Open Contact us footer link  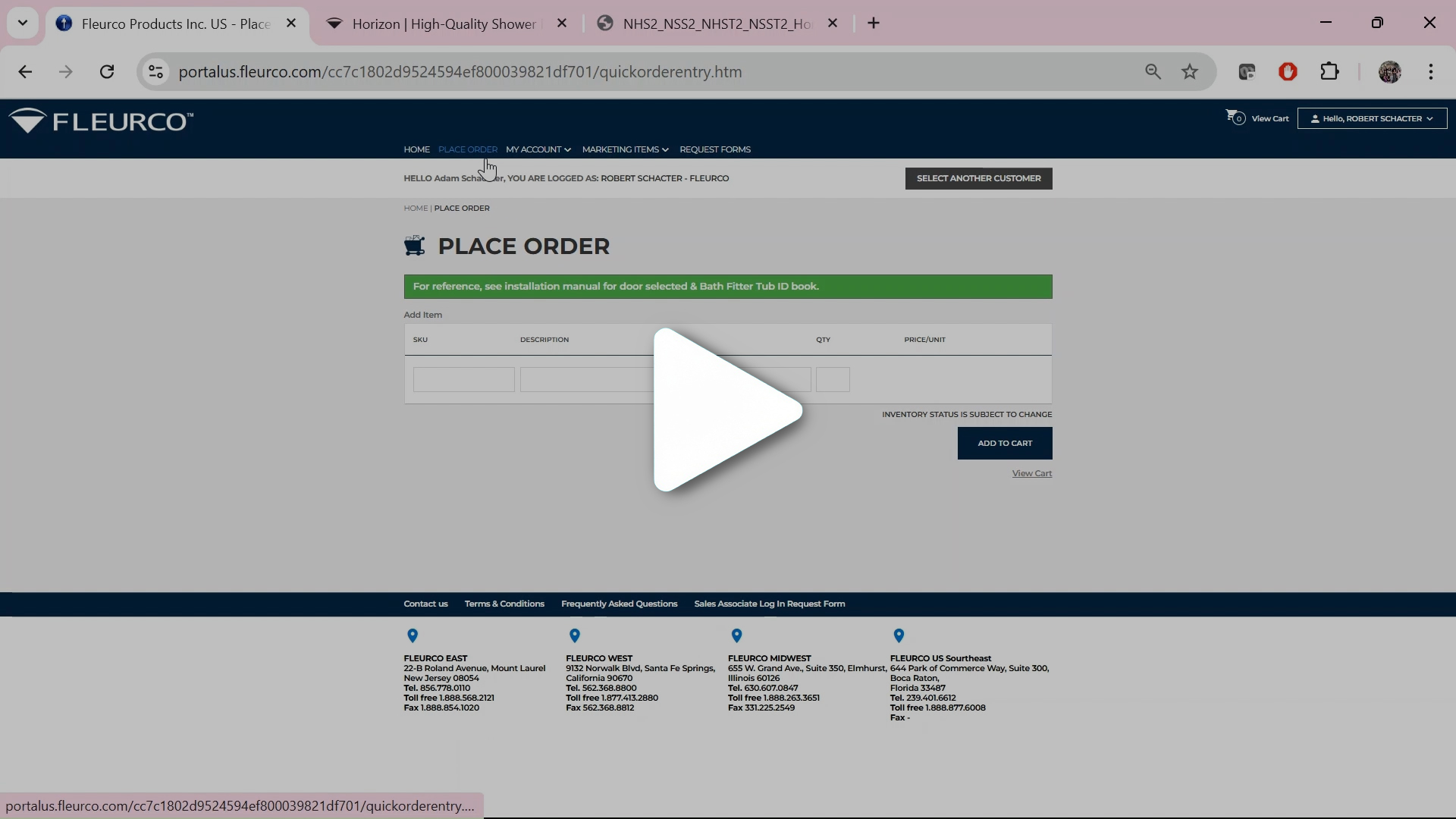tap(425, 604)
